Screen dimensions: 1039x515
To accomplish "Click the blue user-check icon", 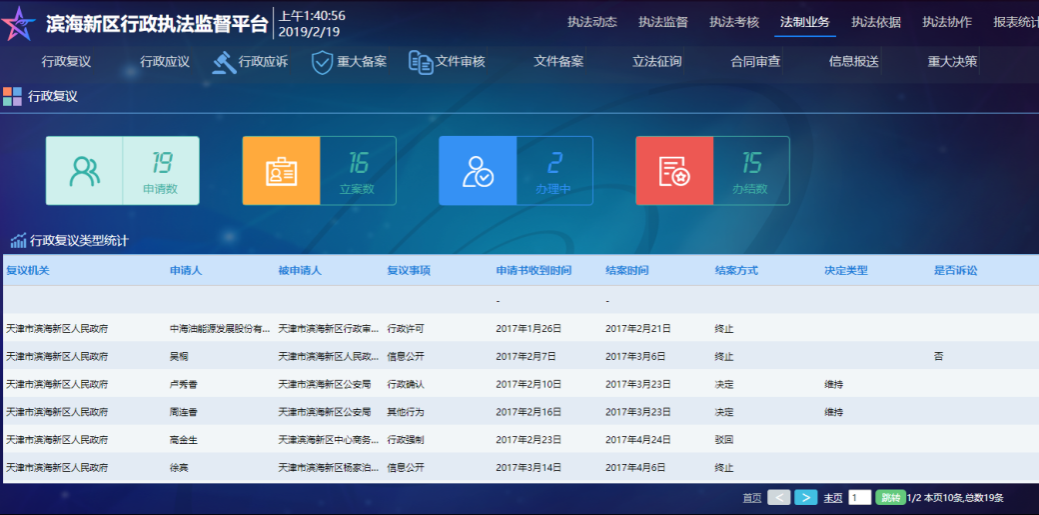I will (478, 171).
